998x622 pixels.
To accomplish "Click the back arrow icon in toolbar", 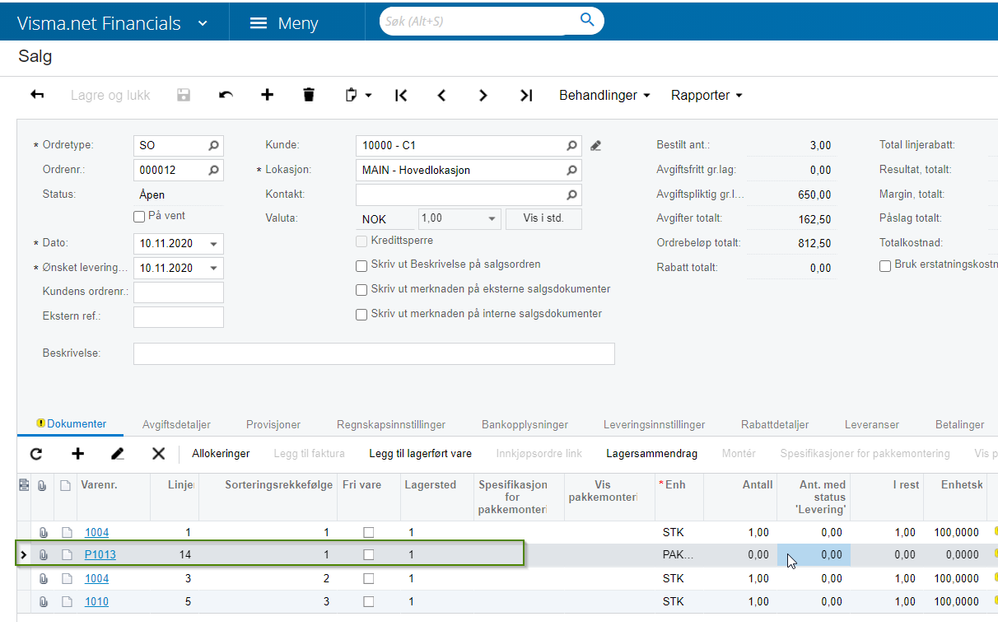I will [37, 95].
